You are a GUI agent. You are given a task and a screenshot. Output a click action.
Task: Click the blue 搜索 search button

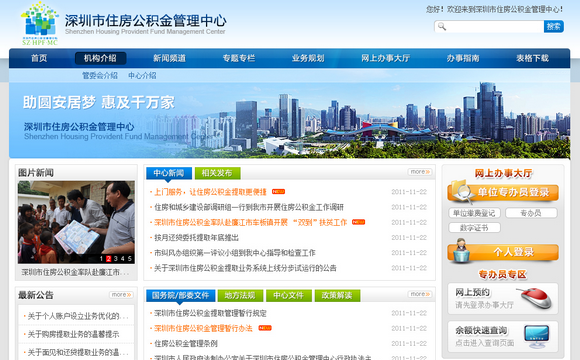pyautogui.click(x=553, y=26)
